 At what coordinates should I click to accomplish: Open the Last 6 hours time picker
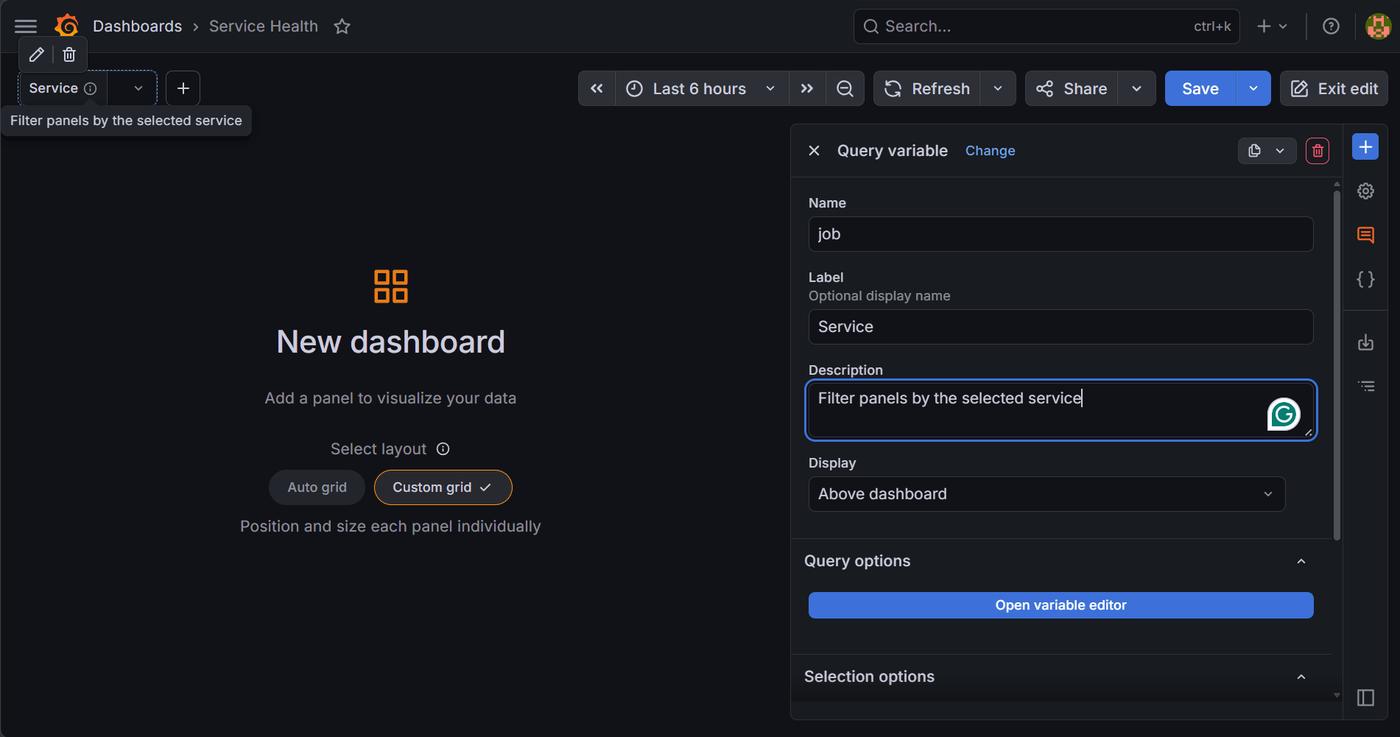click(702, 89)
